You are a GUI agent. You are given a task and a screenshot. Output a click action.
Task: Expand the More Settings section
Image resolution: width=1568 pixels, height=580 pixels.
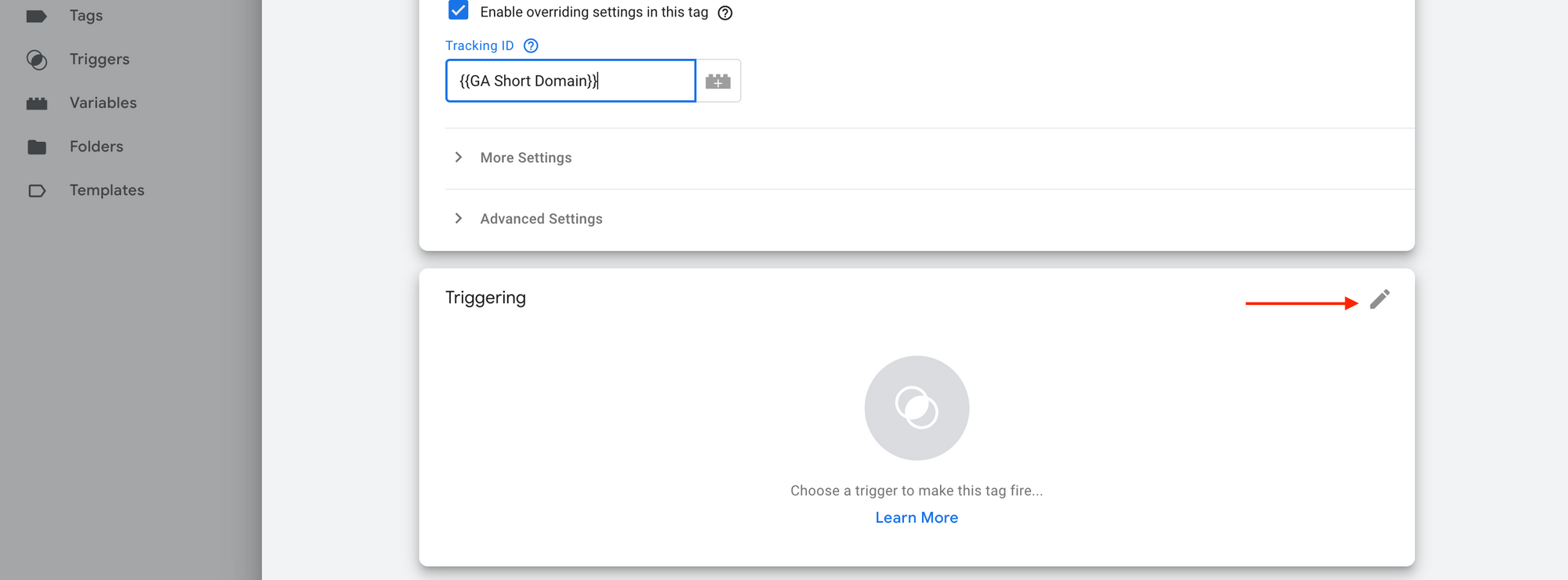pos(526,158)
